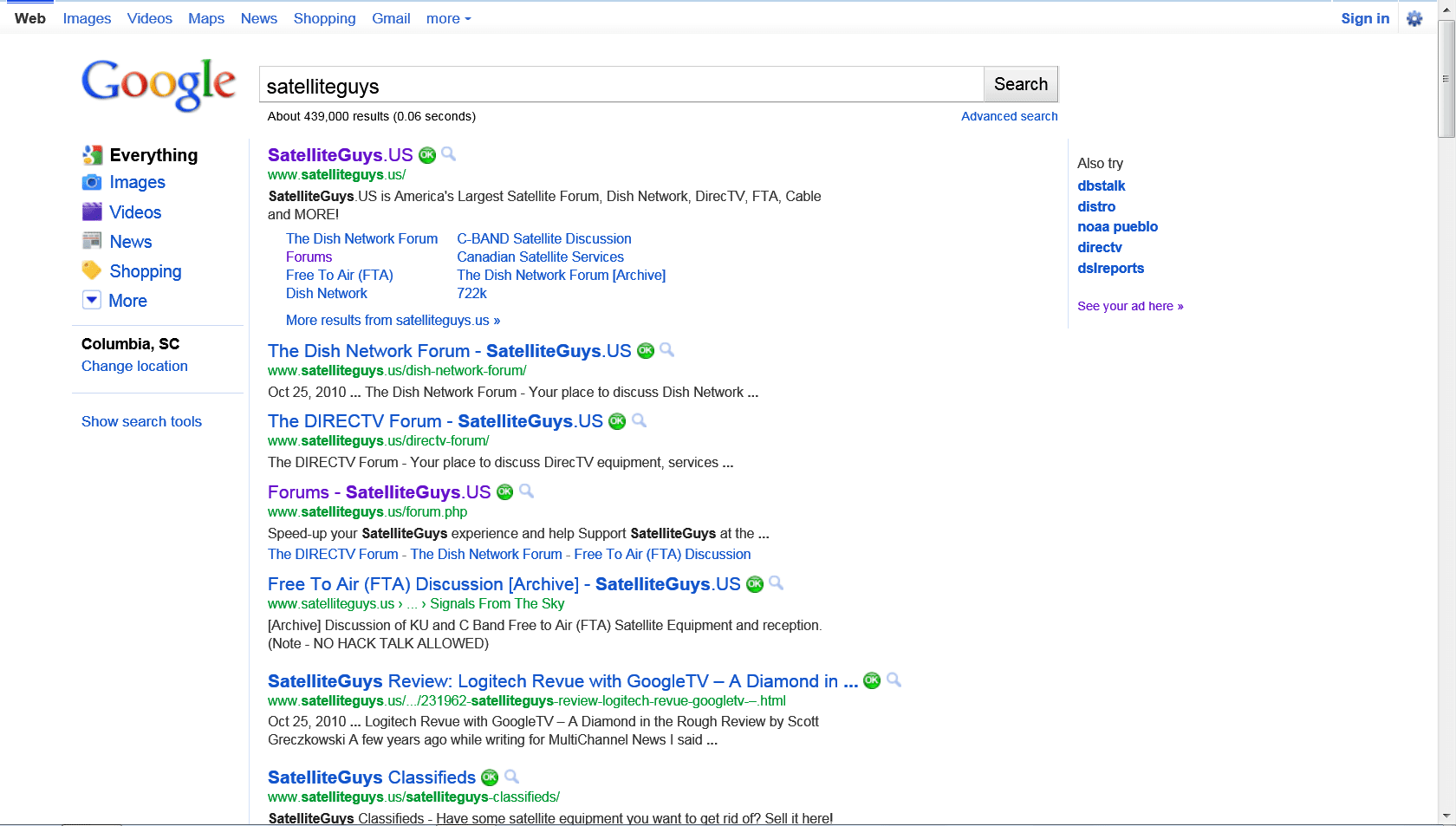Open preview magnifier for Forums - SatelliteGuys.US result
The height and width of the screenshot is (826, 1456).
(526, 491)
